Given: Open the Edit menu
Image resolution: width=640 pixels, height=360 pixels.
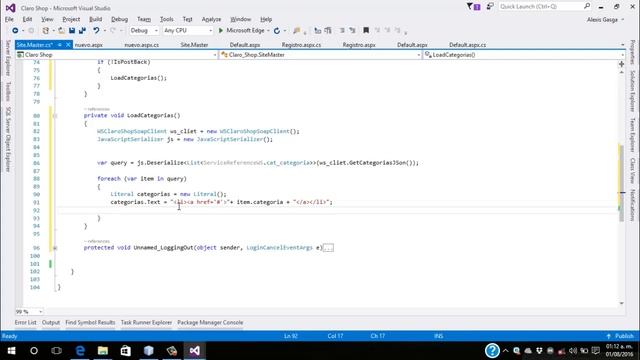Looking at the screenshot, I should point(27,19).
